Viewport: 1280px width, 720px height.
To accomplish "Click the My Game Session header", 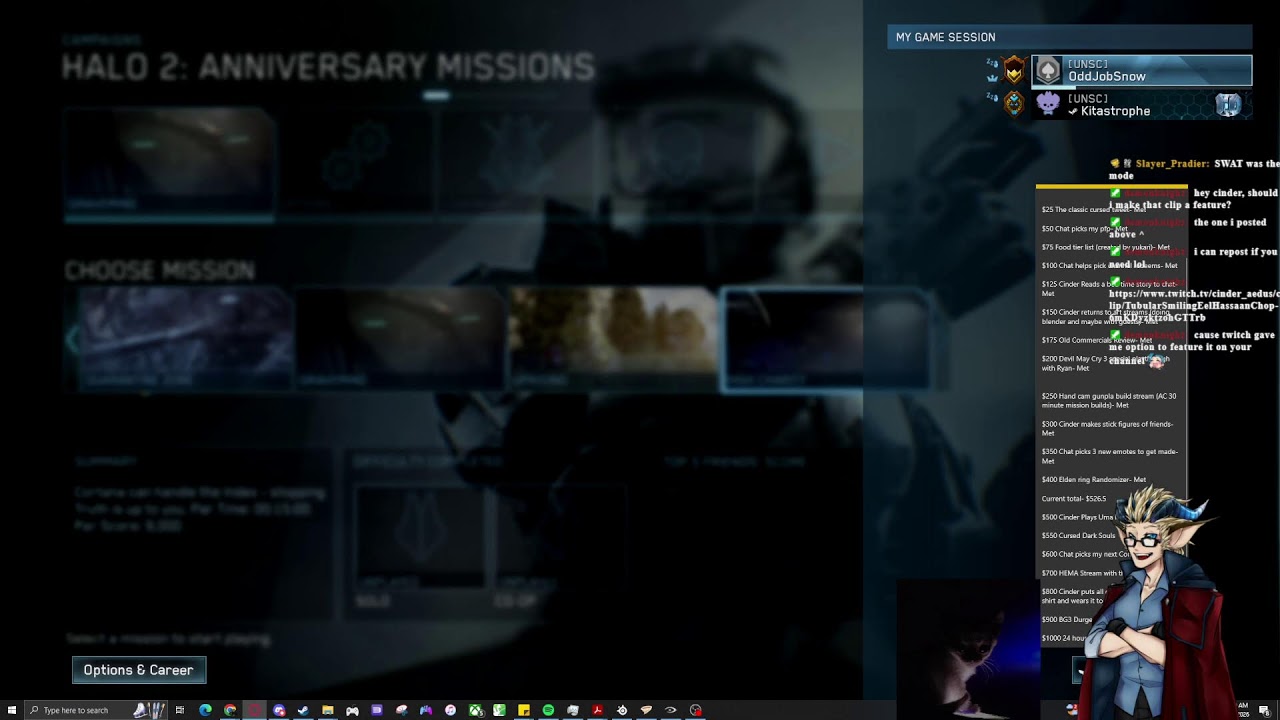I will pos(1069,37).
